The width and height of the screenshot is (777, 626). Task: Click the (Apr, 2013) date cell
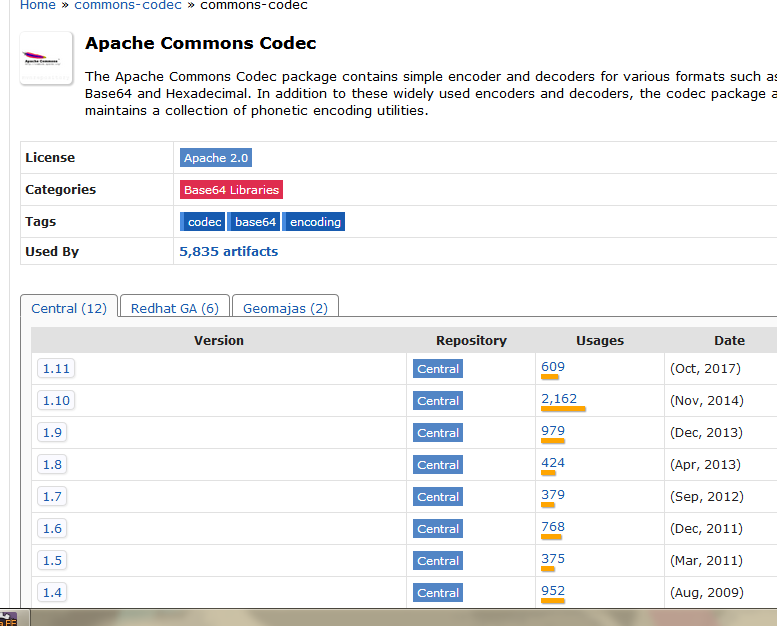[705, 464]
